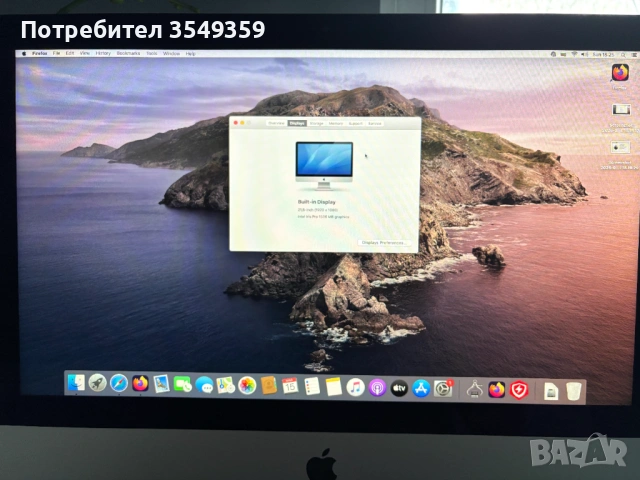
Task: Open red shield security app in Dock
Action: pyautogui.click(x=519, y=390)
